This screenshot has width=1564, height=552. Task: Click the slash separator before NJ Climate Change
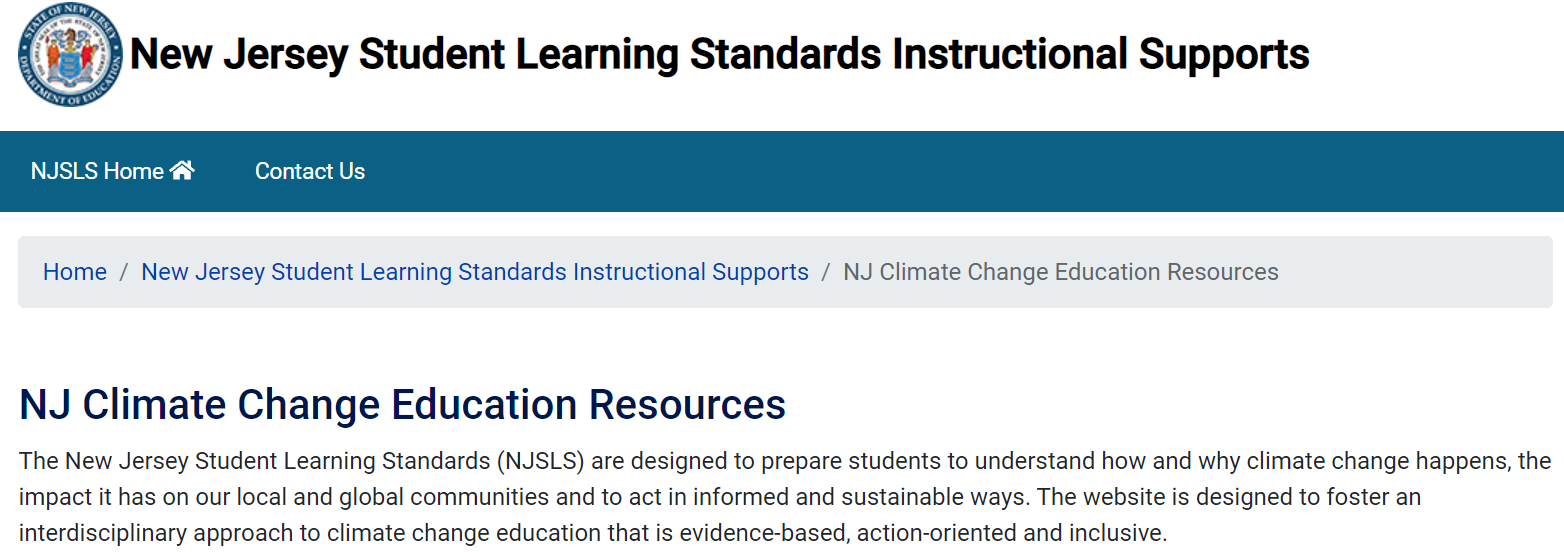tap(826, 272)
